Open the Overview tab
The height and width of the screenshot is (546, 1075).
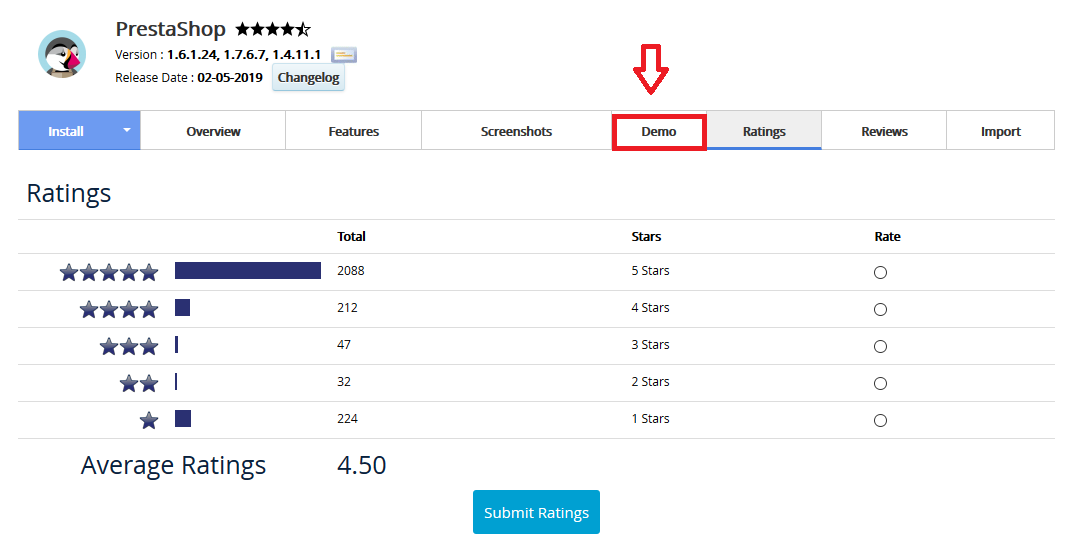(x=213, y=131)
